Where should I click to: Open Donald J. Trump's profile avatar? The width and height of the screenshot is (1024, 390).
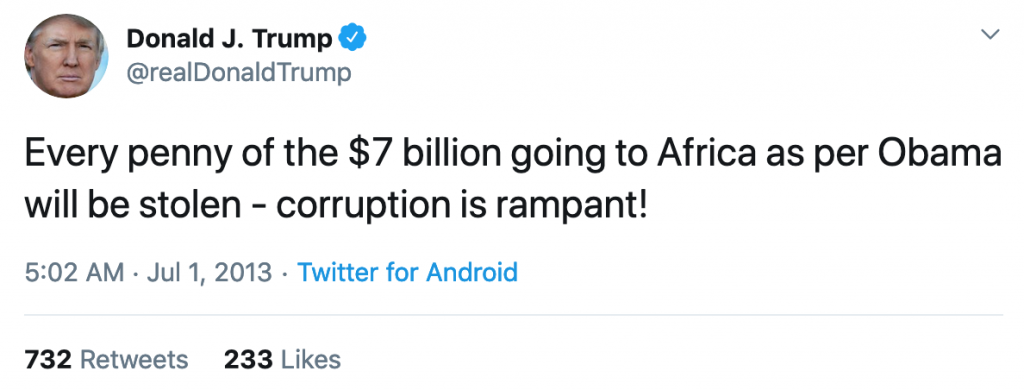66,56
